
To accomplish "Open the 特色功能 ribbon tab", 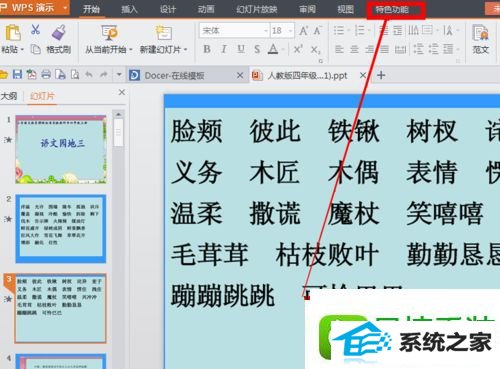I will [x=392, y=9].
